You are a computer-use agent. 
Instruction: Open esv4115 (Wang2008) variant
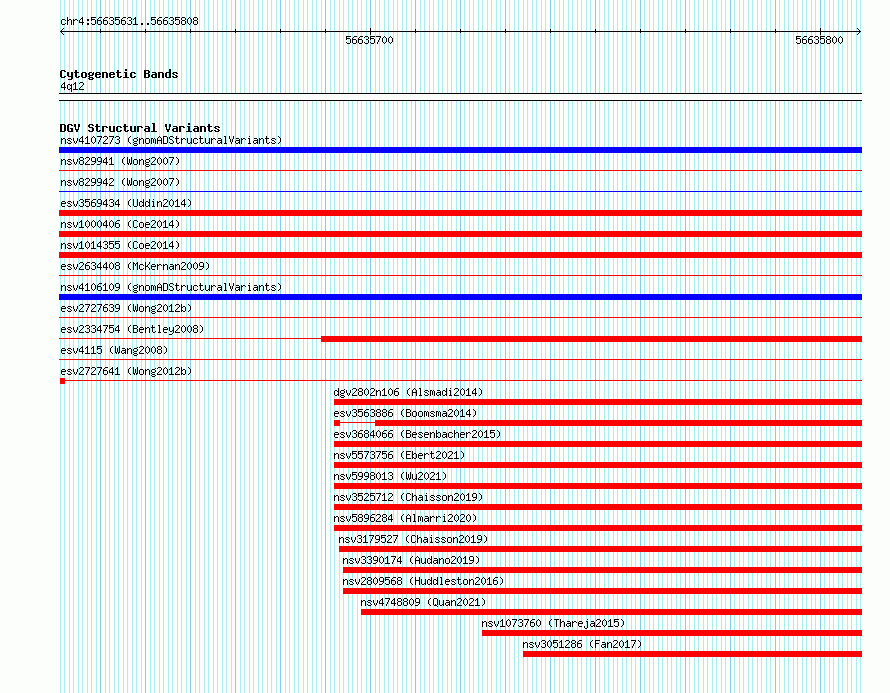point(114,350)
